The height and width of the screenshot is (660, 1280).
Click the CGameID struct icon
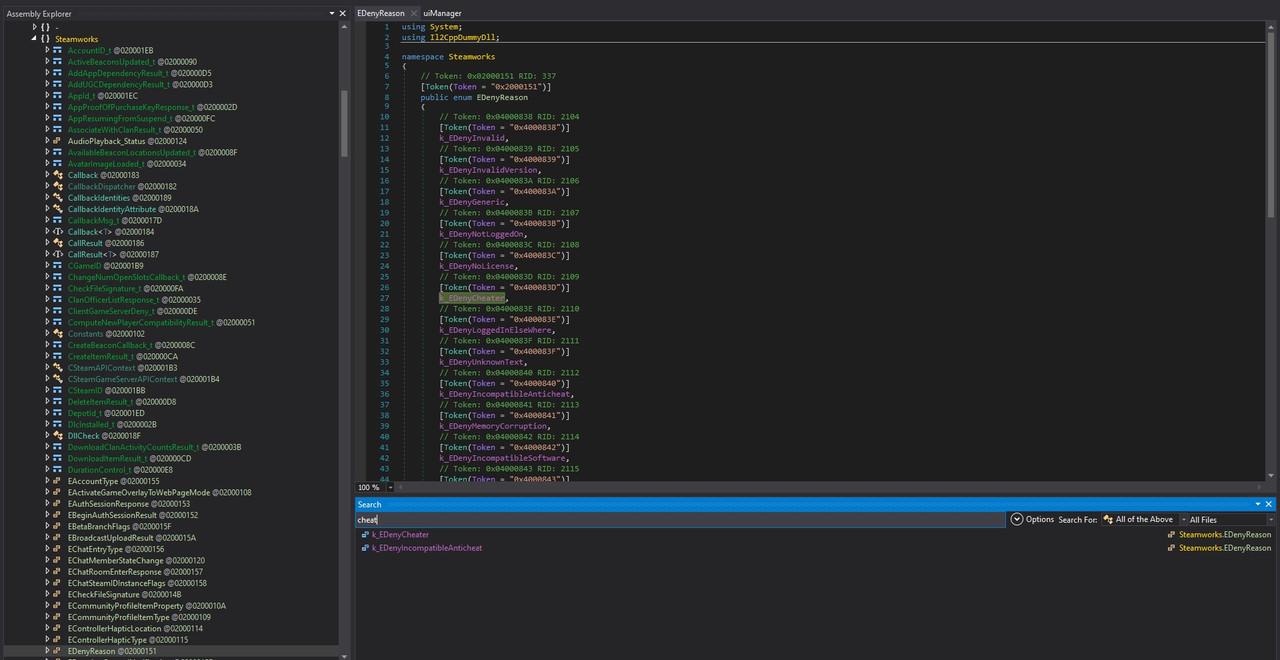(x=58, y=266)
